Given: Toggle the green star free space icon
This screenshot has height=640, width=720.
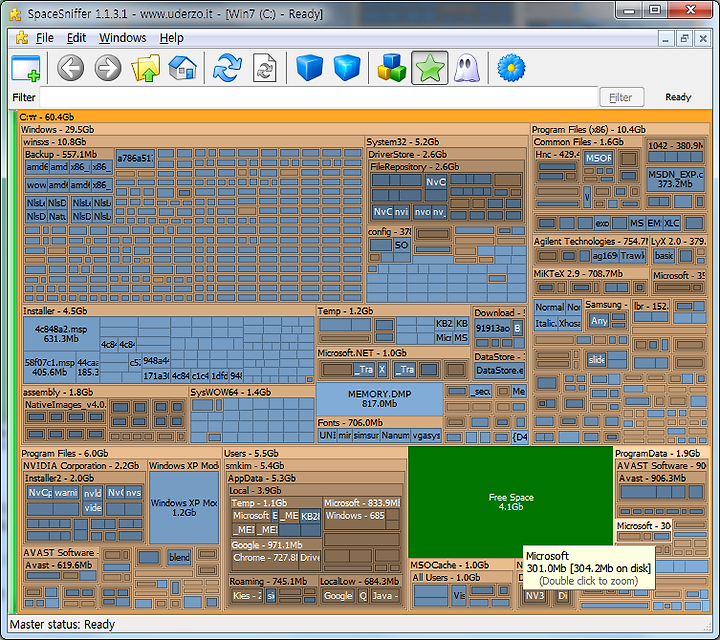Looking at the screenshot, I should (x=429, y=68).
